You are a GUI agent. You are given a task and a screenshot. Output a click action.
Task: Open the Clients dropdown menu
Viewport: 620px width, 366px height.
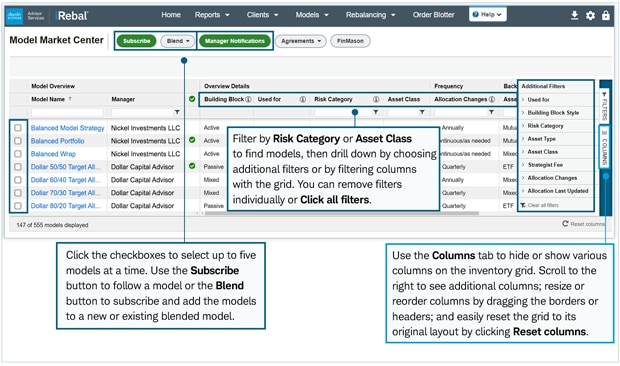(x=263, y=15)
